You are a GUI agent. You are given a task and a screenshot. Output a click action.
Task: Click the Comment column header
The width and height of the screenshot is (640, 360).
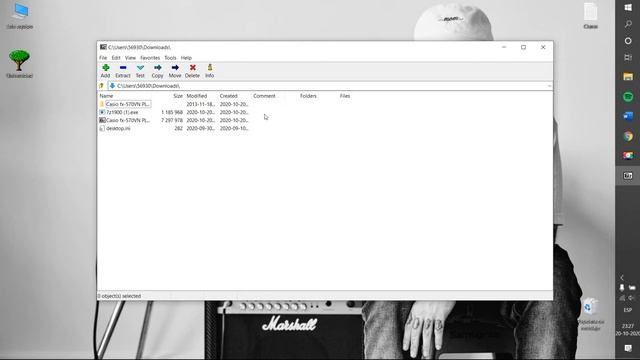point(264,96)
